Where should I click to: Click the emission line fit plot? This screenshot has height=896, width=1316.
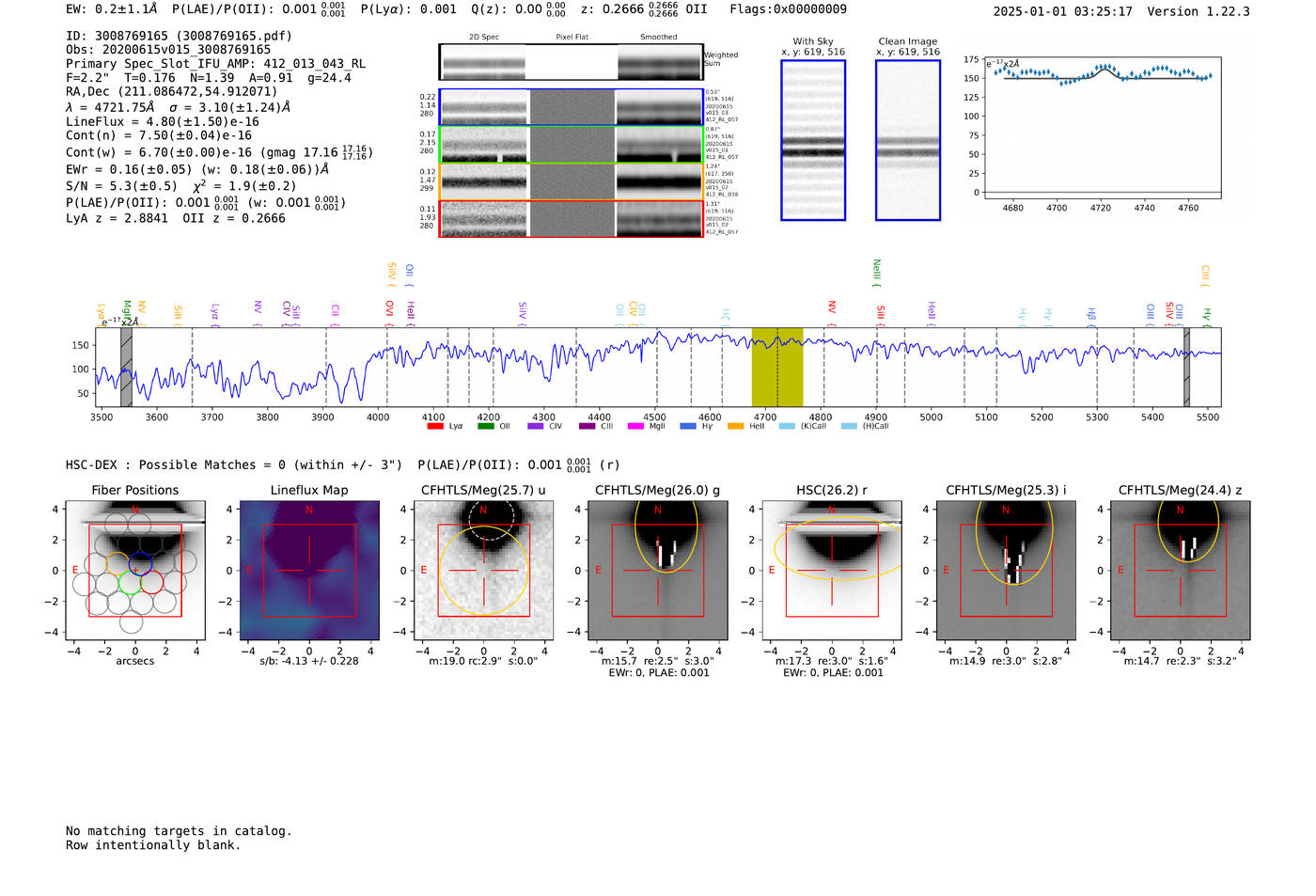[1101, 128]
